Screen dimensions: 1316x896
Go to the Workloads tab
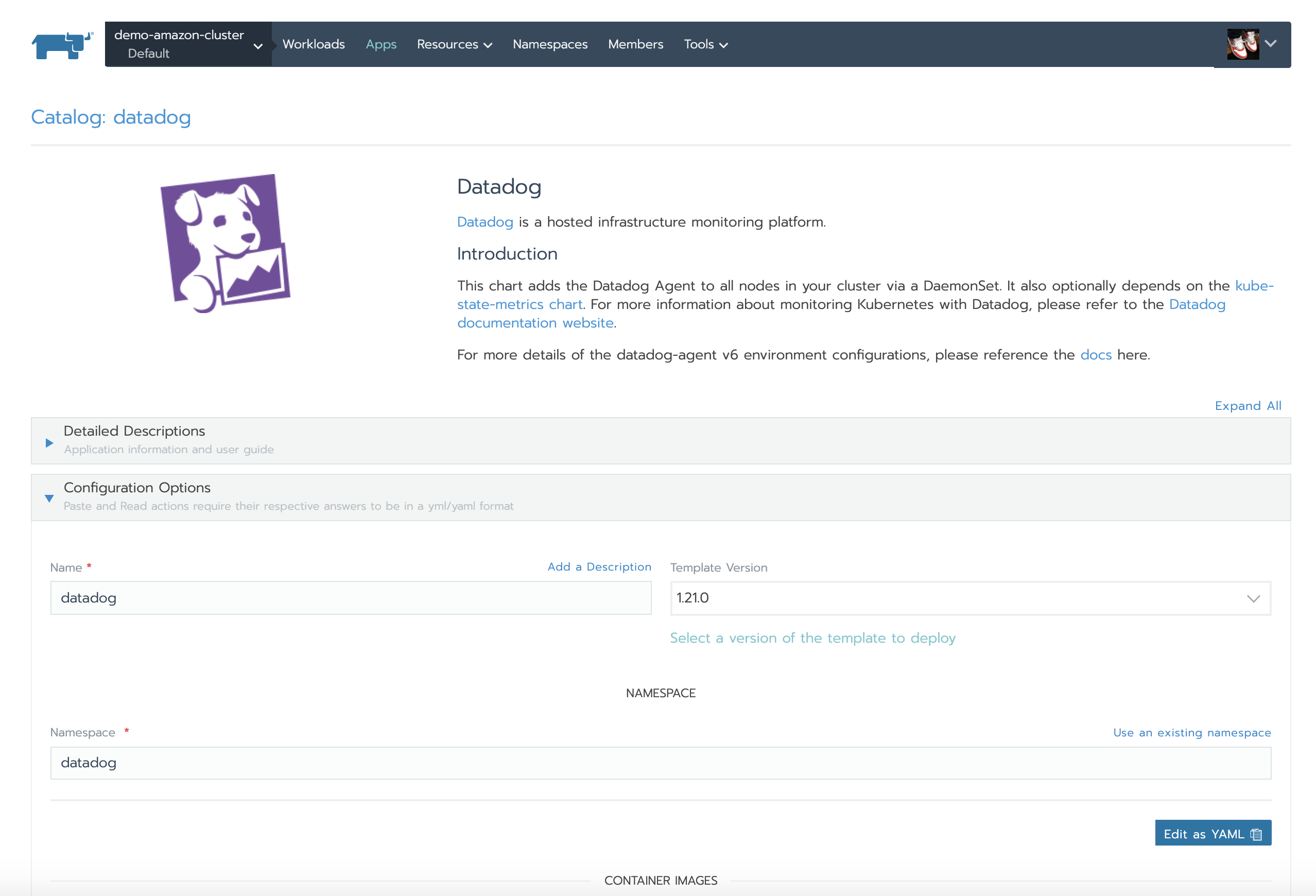point(313,44)
